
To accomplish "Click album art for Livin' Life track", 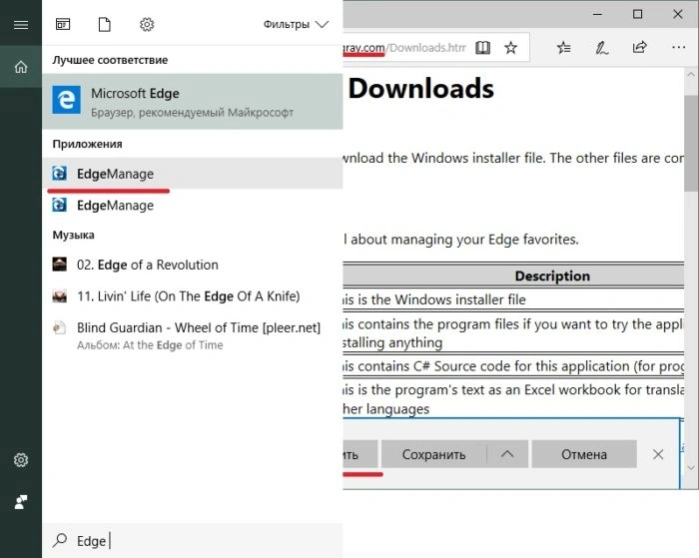I will click(x=59, y=296).
